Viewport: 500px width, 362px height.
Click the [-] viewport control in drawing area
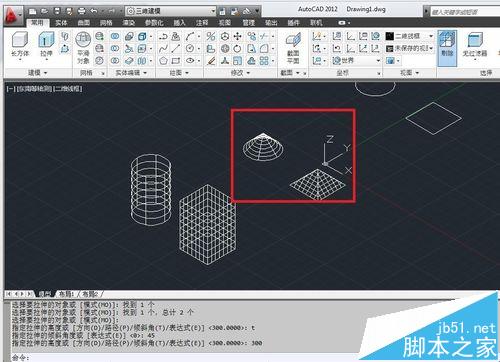10,89
